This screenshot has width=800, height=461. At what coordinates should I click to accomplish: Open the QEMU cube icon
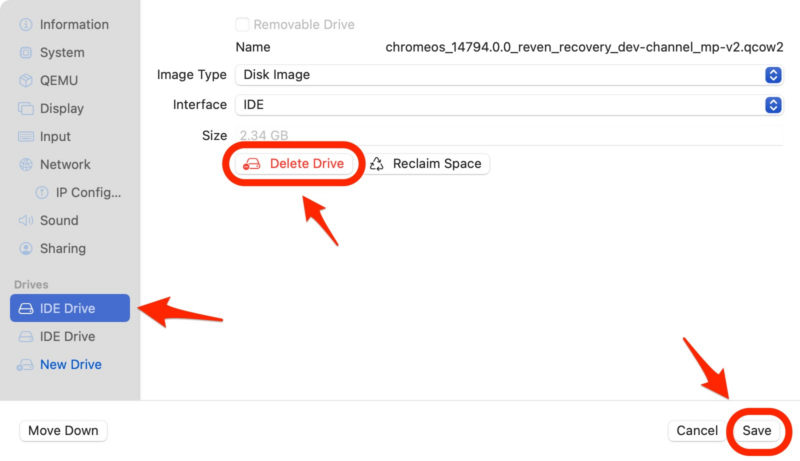[26, 81]
